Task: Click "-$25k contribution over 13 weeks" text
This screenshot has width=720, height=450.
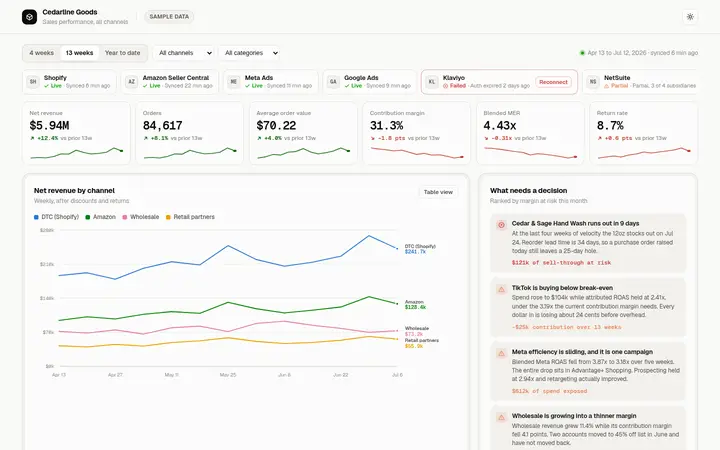Action: (x=566, y=327)
